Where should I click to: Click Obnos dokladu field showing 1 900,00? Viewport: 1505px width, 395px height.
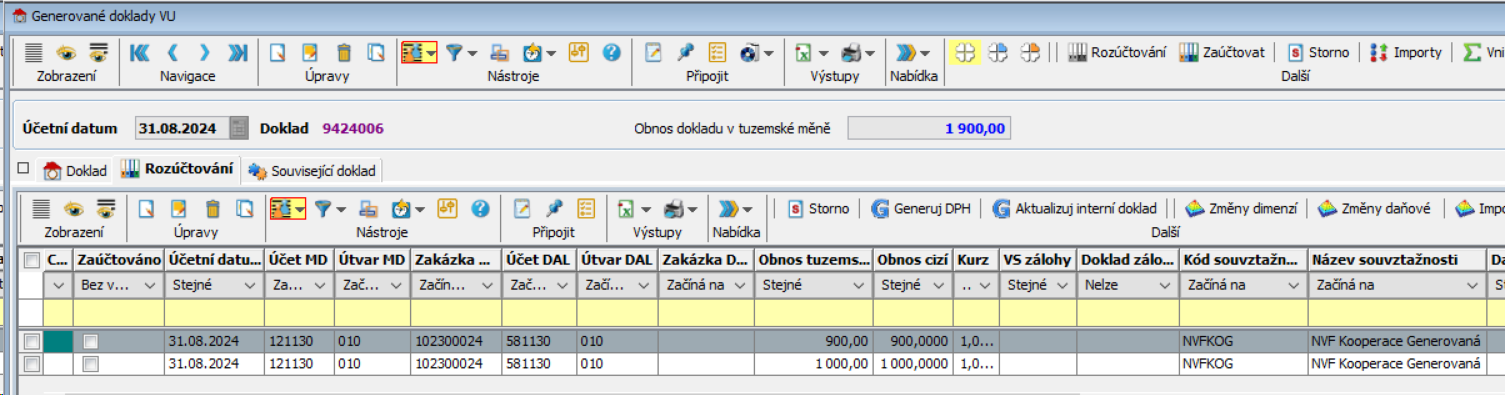(x=929, y=128)
